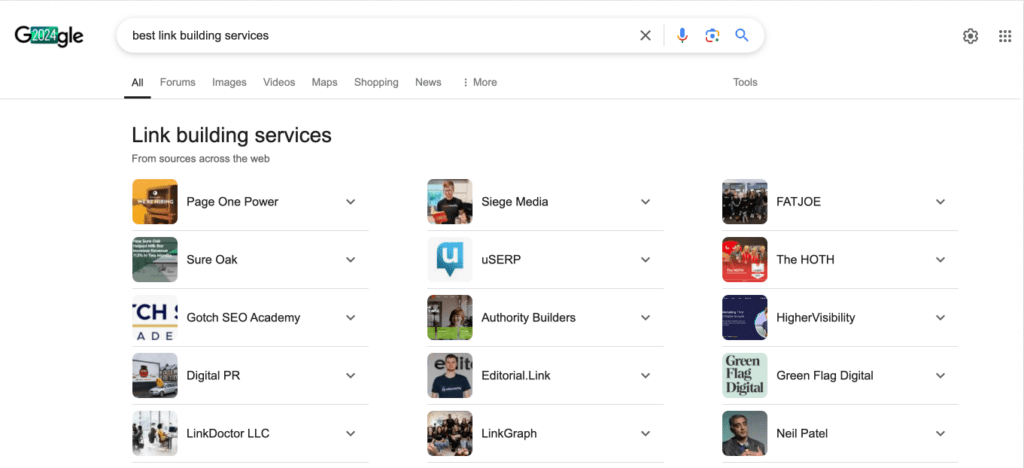Click the Authority Builders thumbnail

tap(450, 318)
